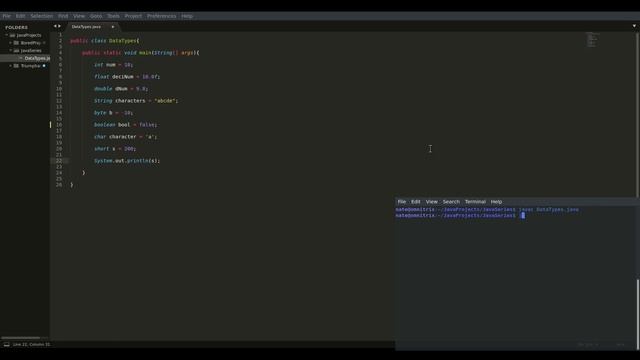Click the 'public class DataTypes{' line
Image resolution: width=640 pixels, height=360 pixels.
pyautogui.click(x=104, y=41)
